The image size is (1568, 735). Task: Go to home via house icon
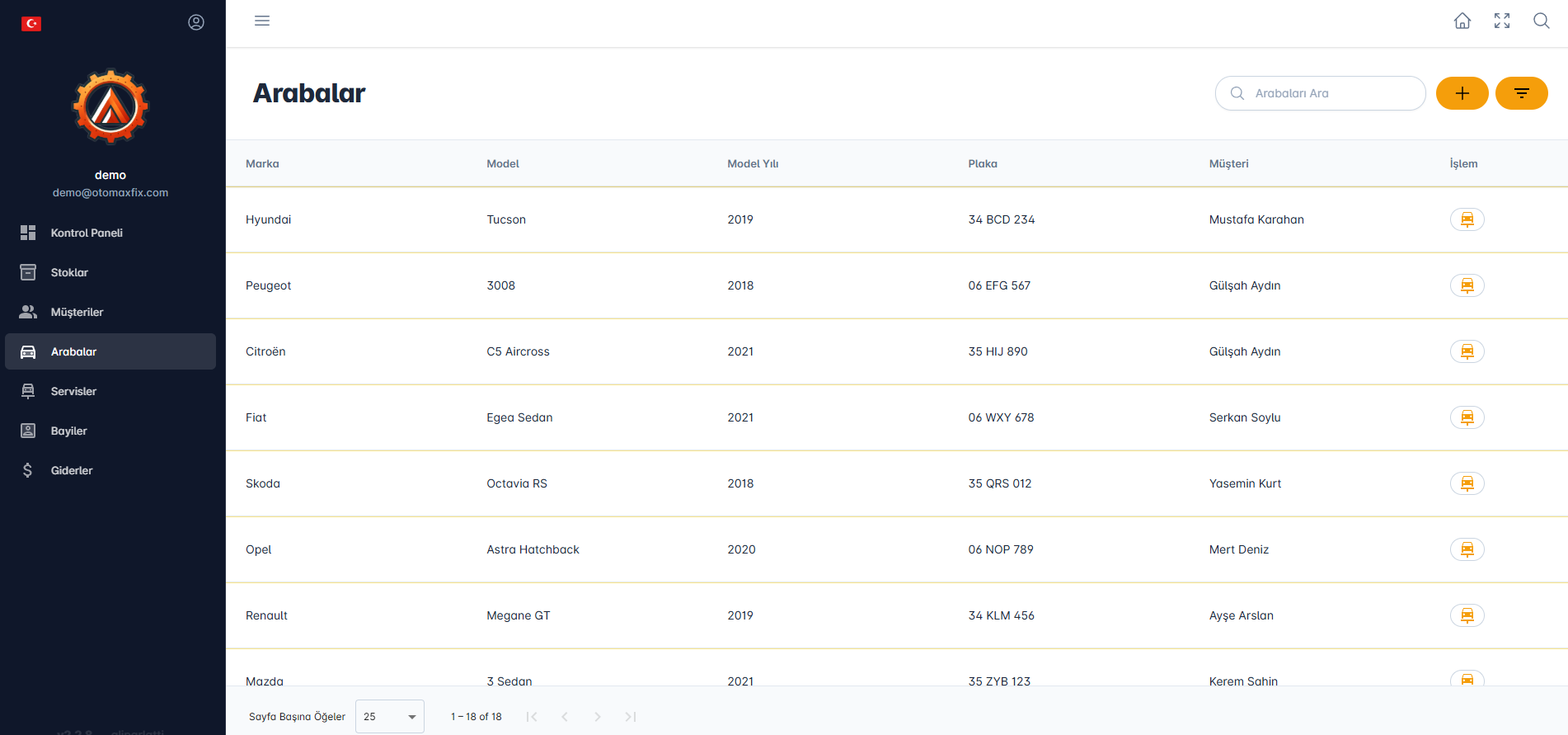pos(1462,21)
